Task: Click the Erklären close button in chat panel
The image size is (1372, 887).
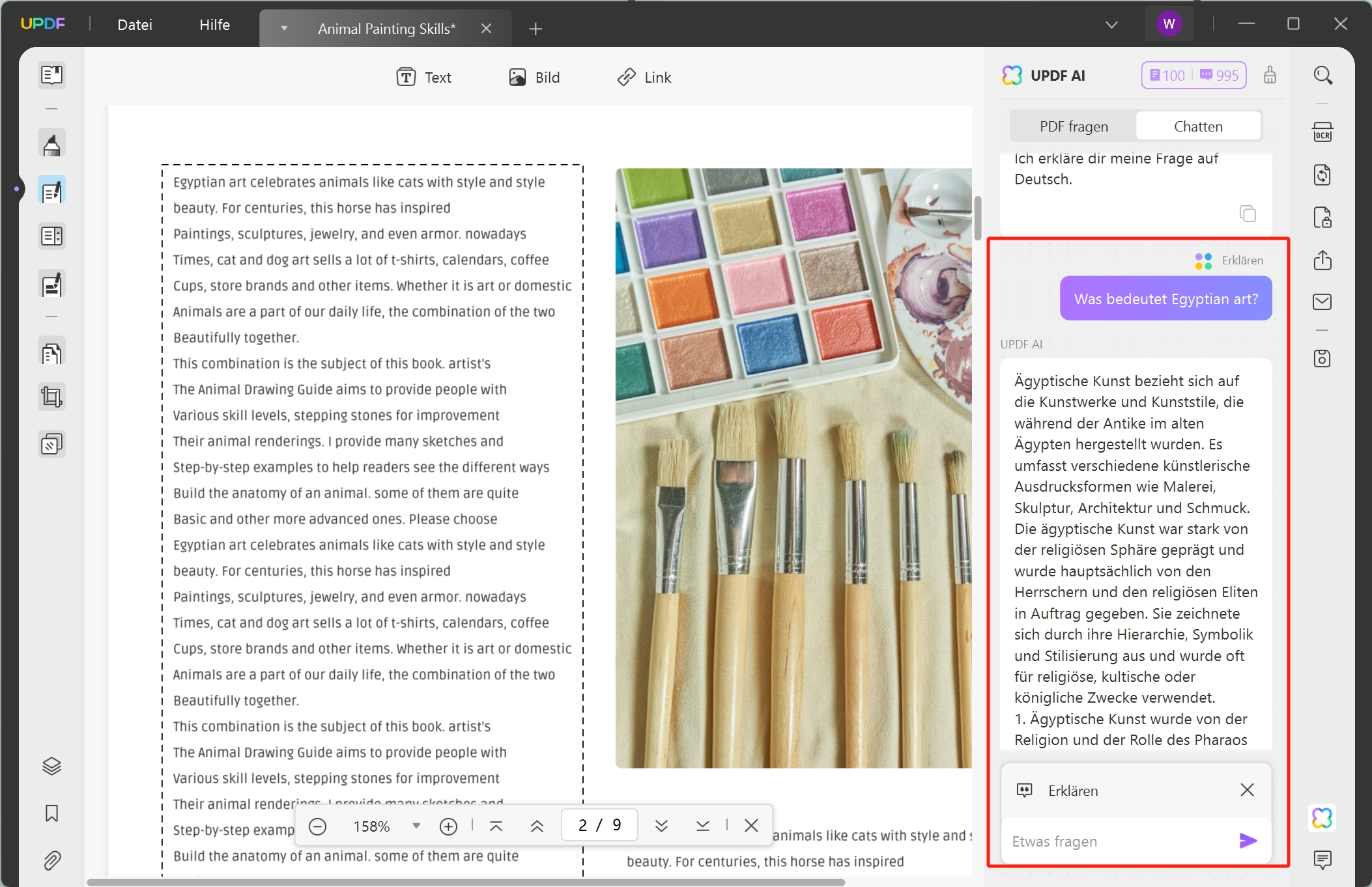Action: [x=1248, y=789]
